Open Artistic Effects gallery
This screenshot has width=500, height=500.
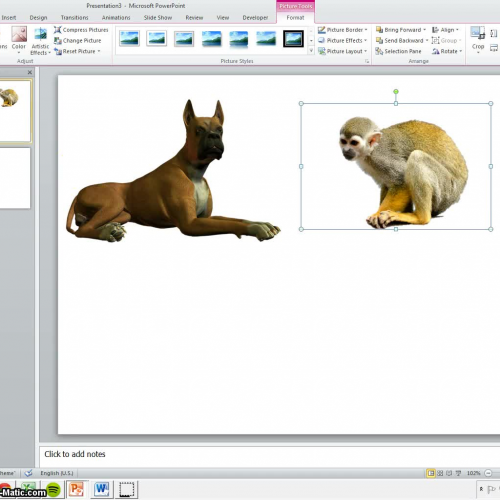(40, 41)
